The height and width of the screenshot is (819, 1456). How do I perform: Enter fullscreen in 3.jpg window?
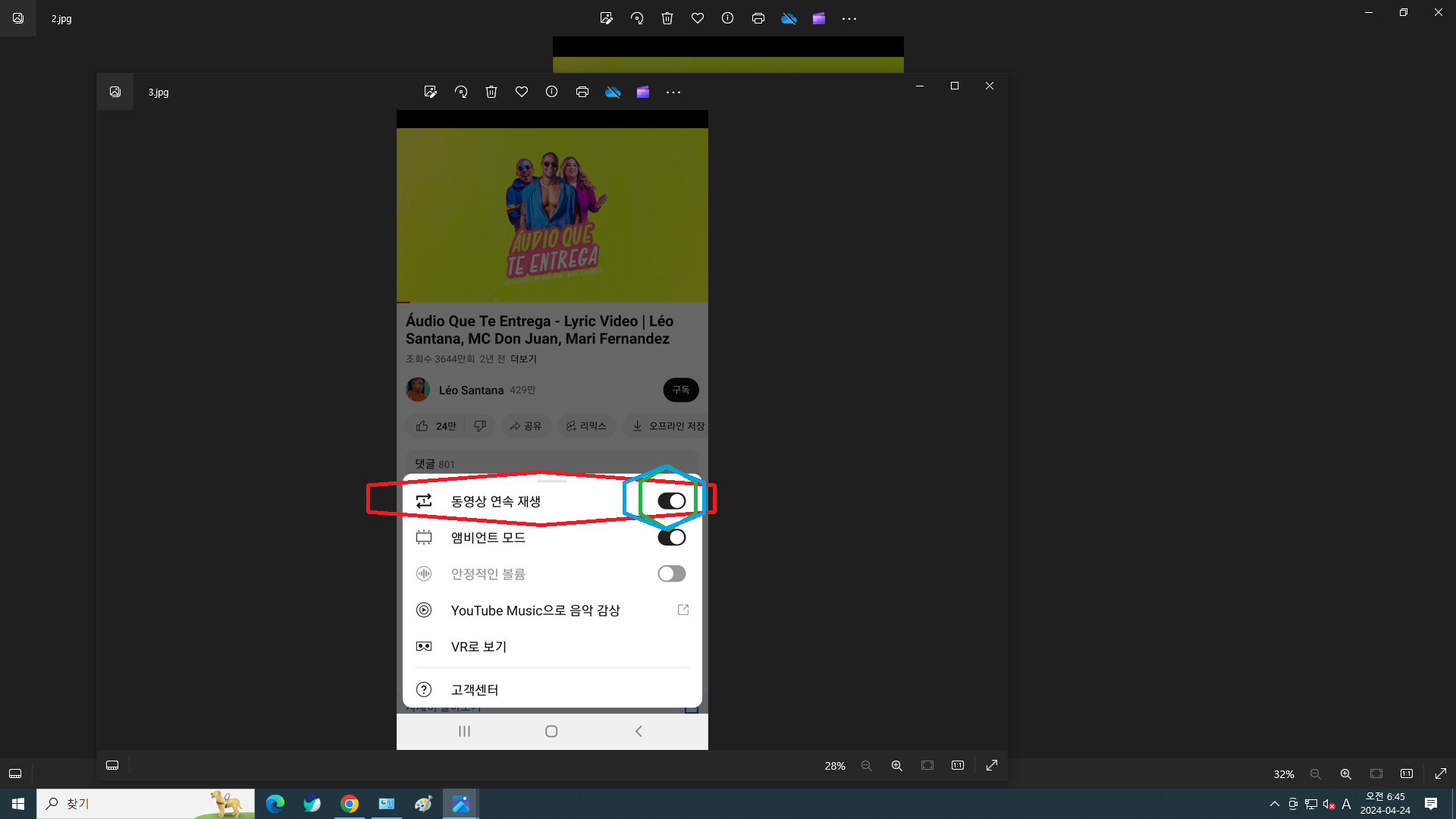tap(992, 765)
